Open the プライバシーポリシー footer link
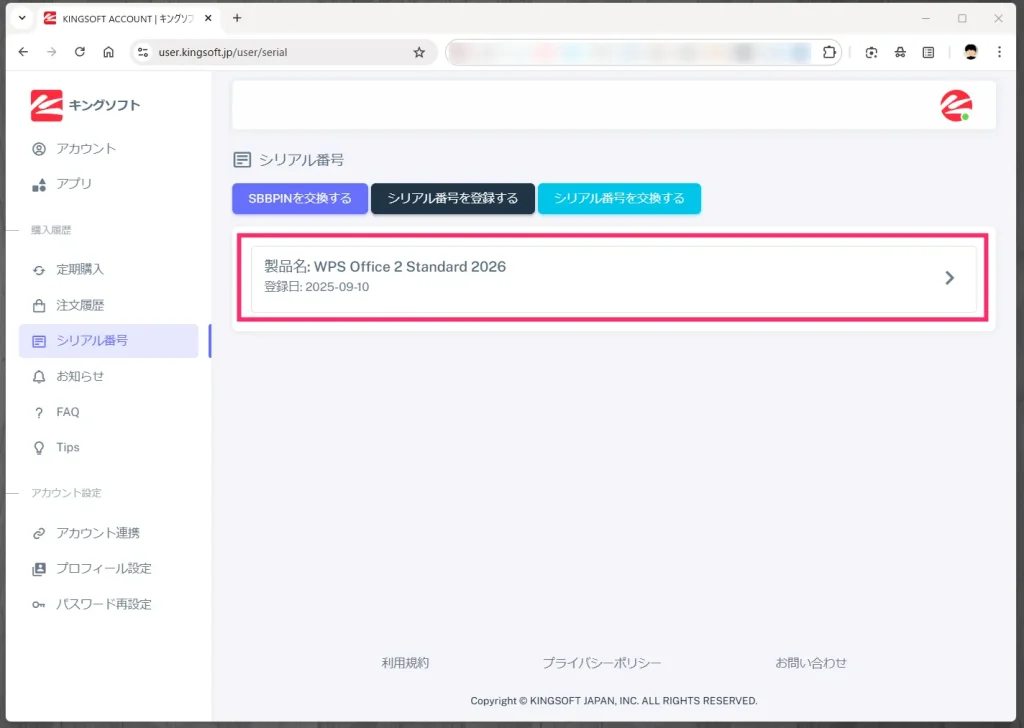The image size is (1024, 728). [x=601, y=663]
